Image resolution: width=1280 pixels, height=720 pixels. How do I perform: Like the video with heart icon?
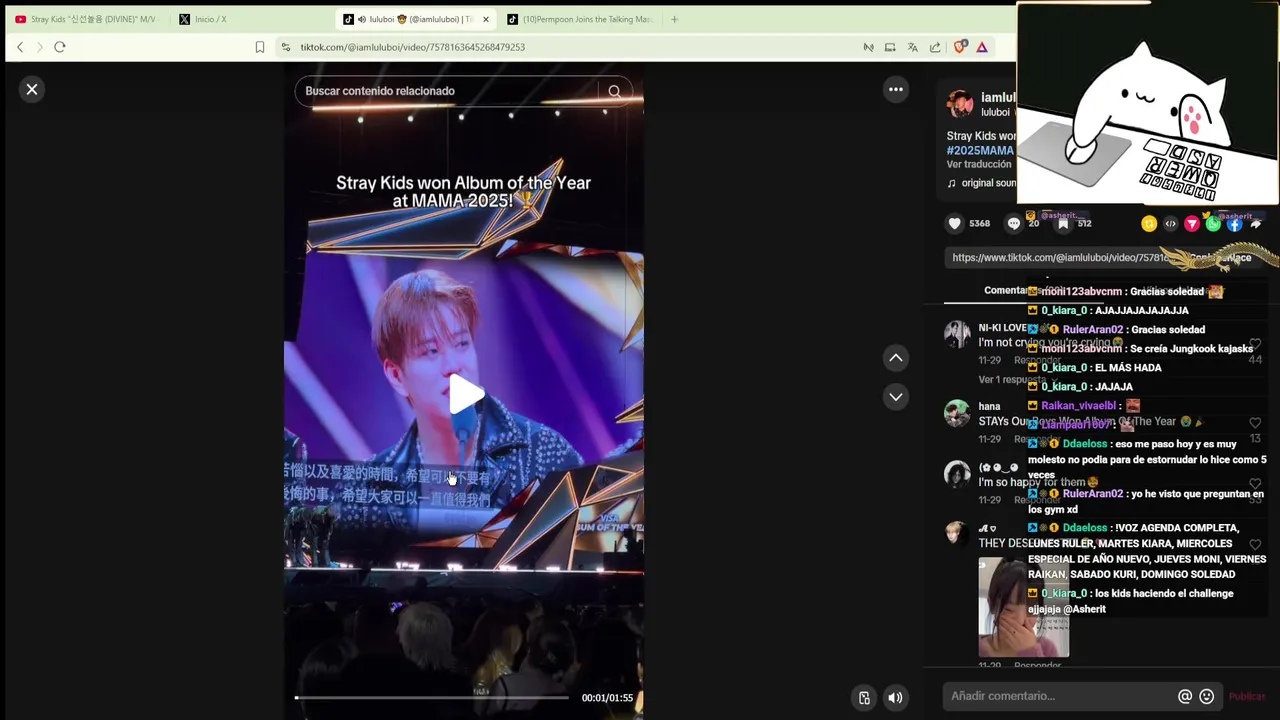pyautogui.click(x=955, y=224)
